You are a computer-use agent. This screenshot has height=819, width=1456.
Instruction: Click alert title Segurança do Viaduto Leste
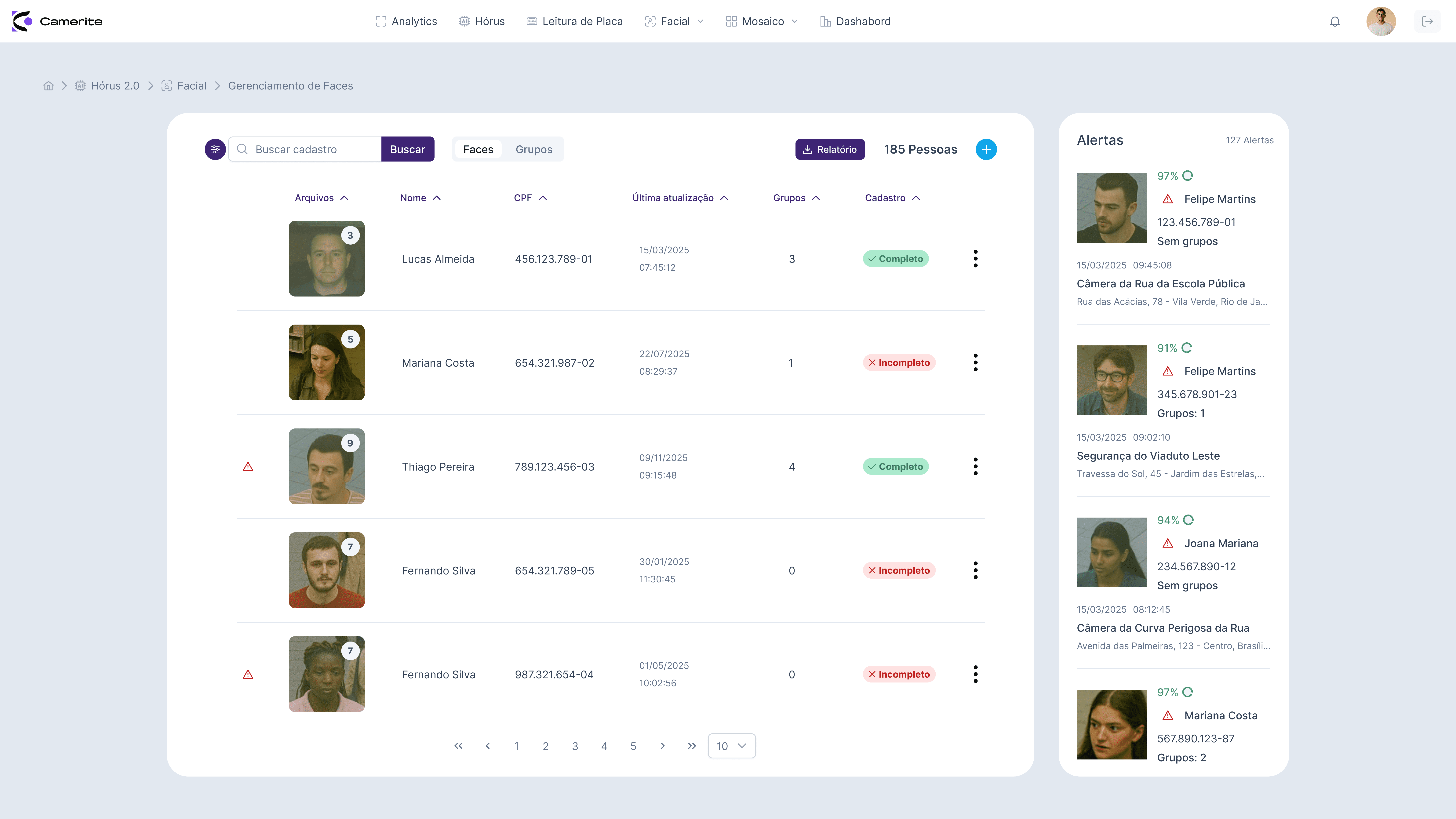[x=1148, y=456]
